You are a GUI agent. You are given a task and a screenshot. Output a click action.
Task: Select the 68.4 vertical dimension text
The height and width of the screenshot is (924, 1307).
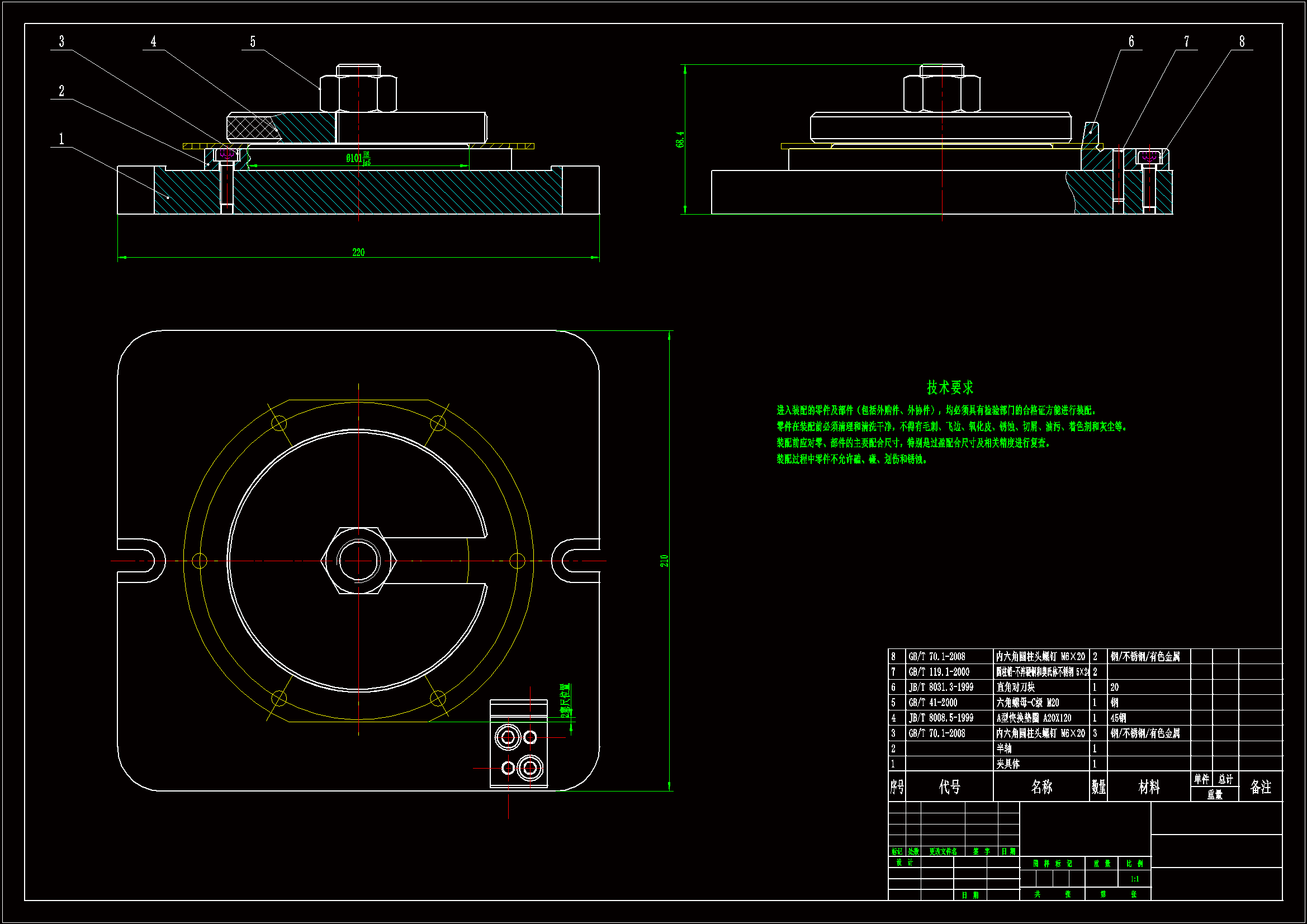pyautogui.click(x=680, y=140)
